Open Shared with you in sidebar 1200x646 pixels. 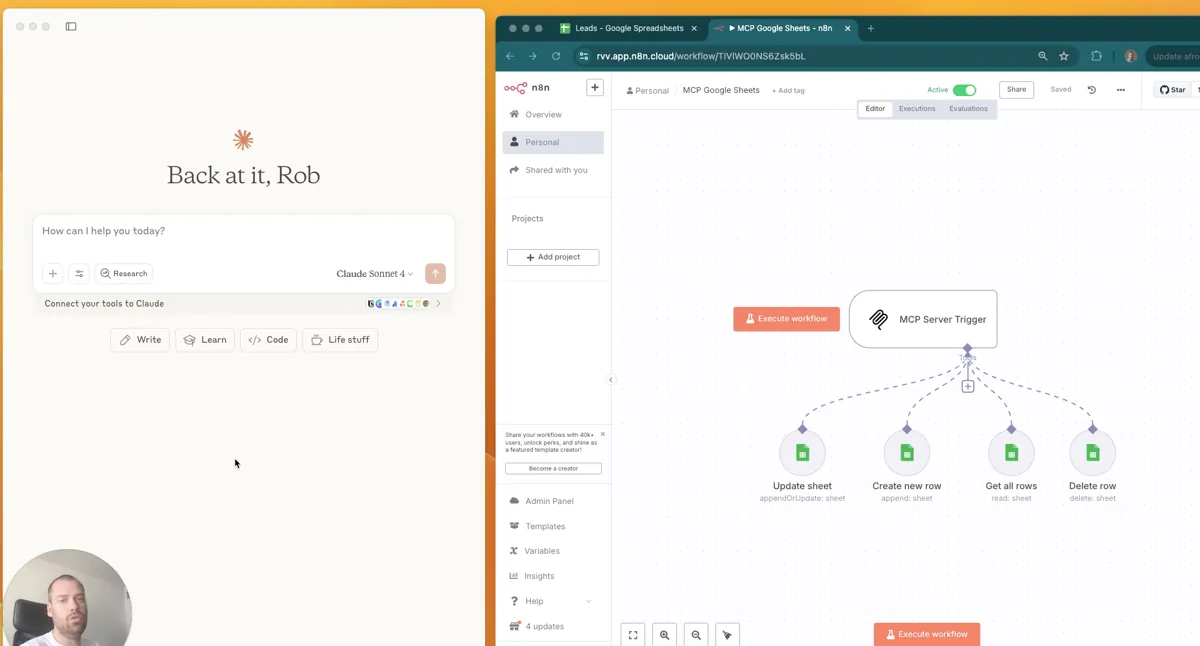pyautogui.click(x=553, y=170)
